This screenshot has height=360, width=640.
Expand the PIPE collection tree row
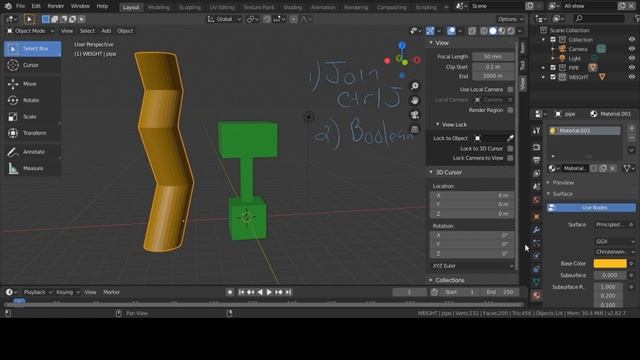click(x=543, y=68)
